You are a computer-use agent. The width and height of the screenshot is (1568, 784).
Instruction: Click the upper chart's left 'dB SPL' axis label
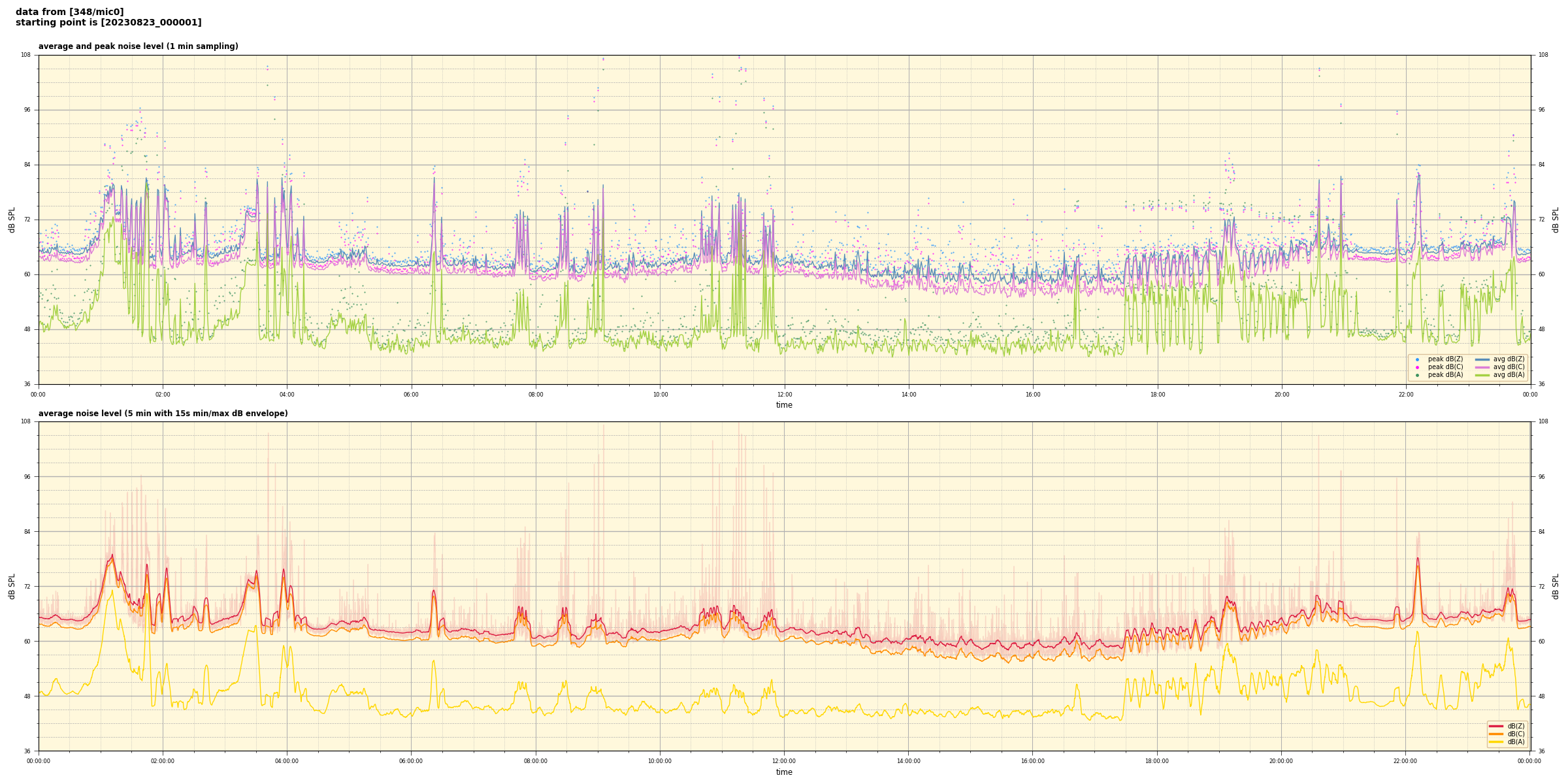pos(12,220)
